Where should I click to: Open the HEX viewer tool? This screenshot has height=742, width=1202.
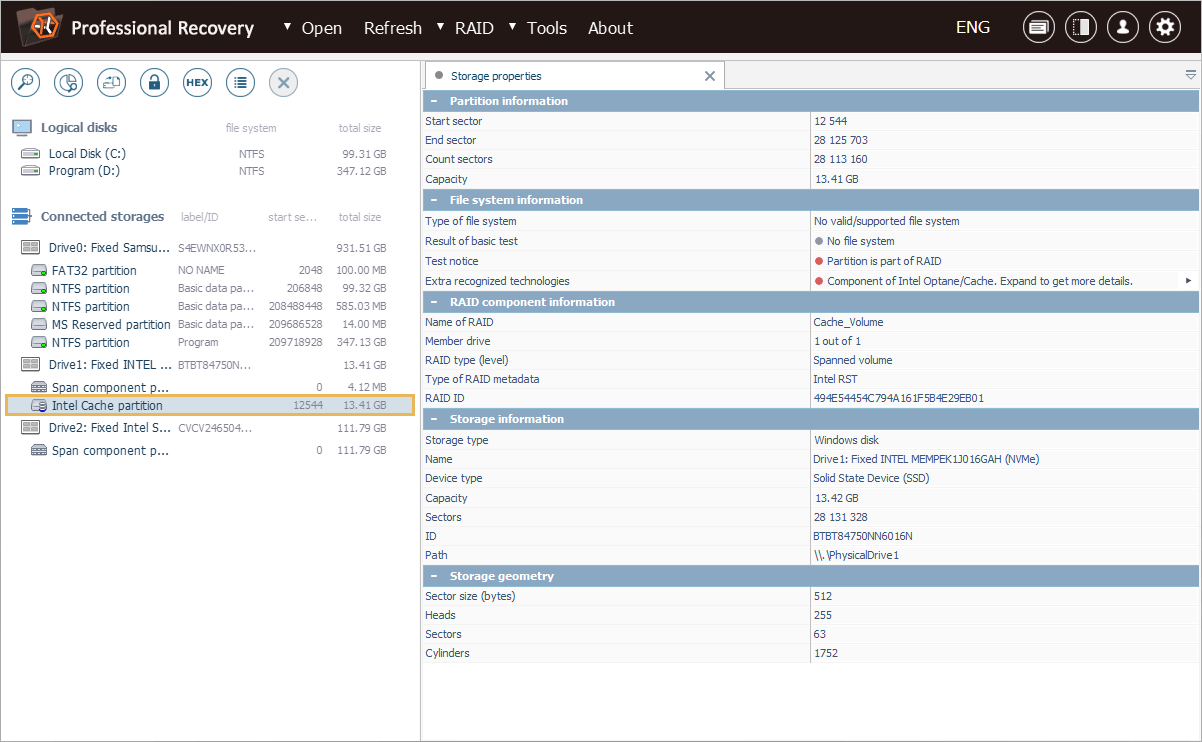point(197,83)
